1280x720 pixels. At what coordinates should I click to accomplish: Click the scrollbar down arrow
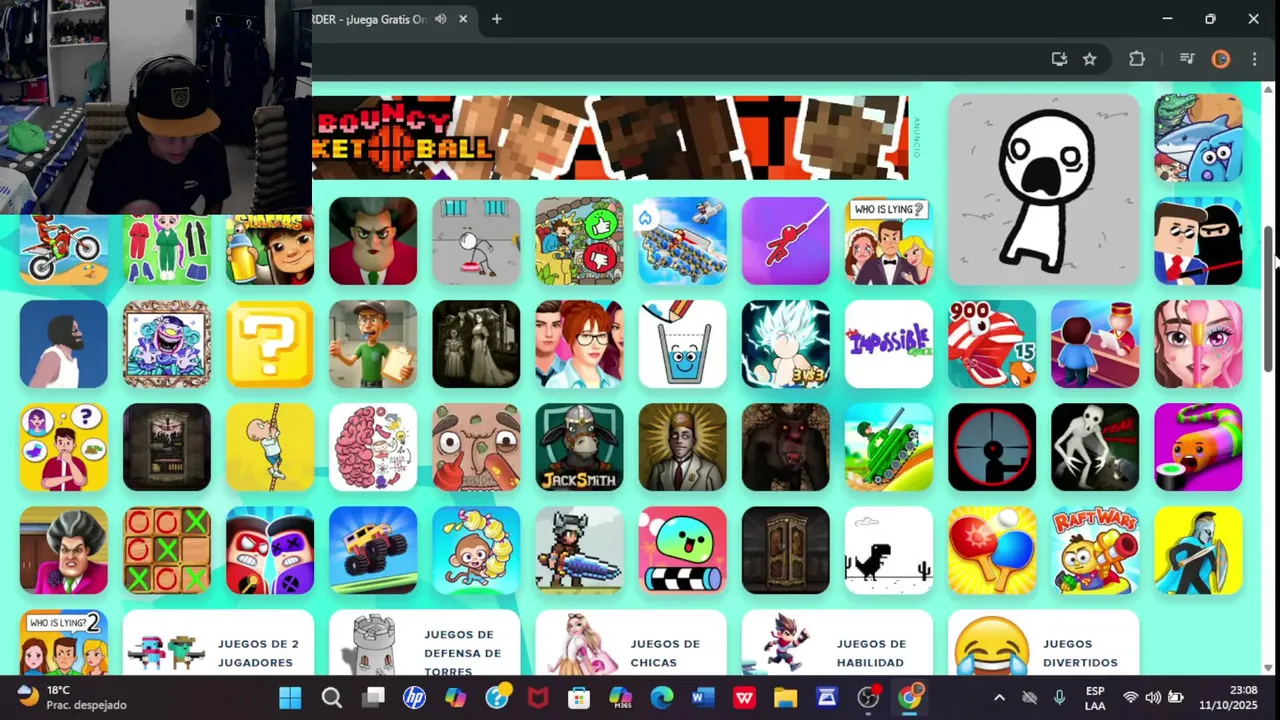(x=1268, y=667)
